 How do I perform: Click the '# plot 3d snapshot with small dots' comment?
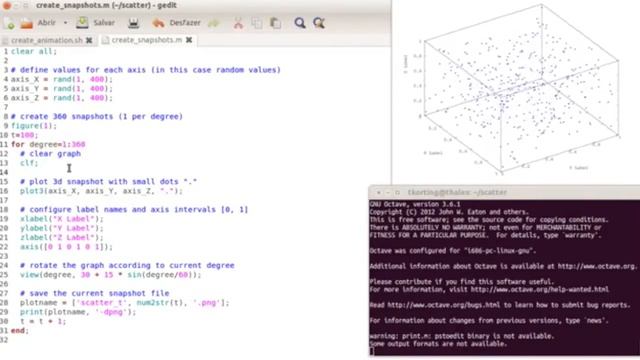(108, 182)
